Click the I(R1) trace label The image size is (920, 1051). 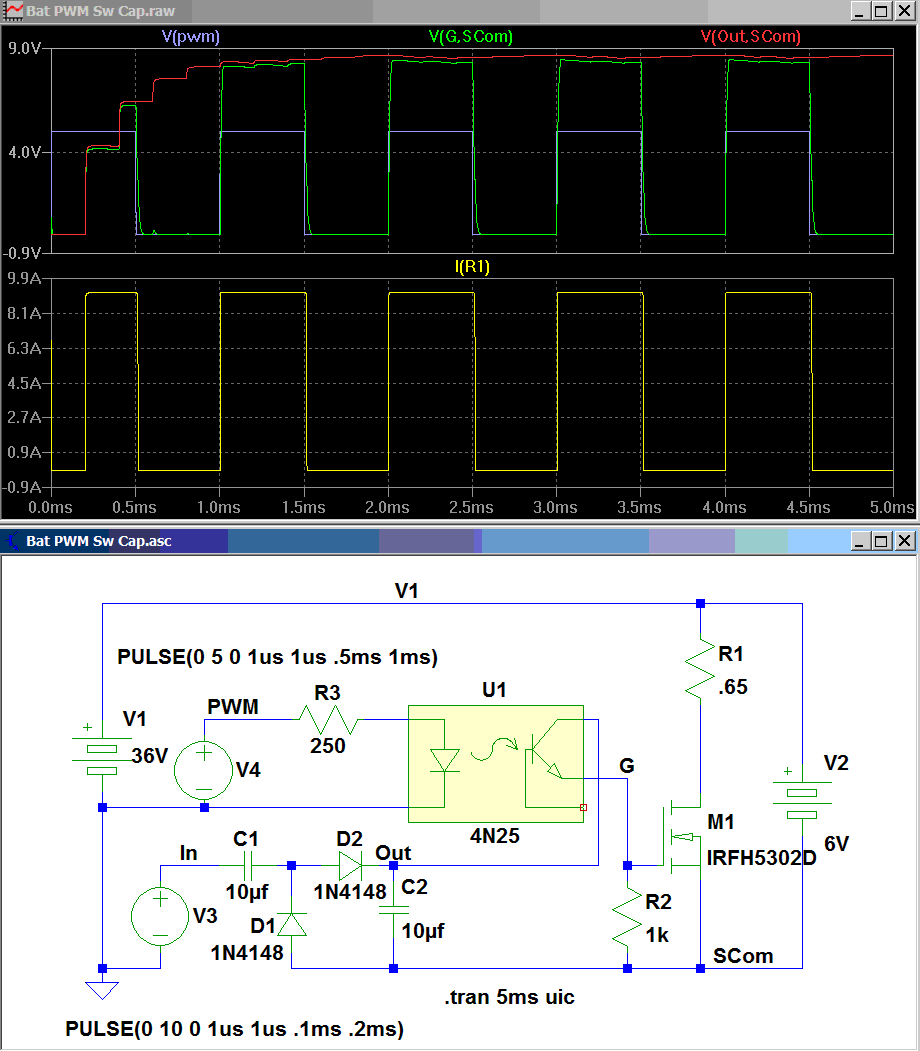pos(472,267)
